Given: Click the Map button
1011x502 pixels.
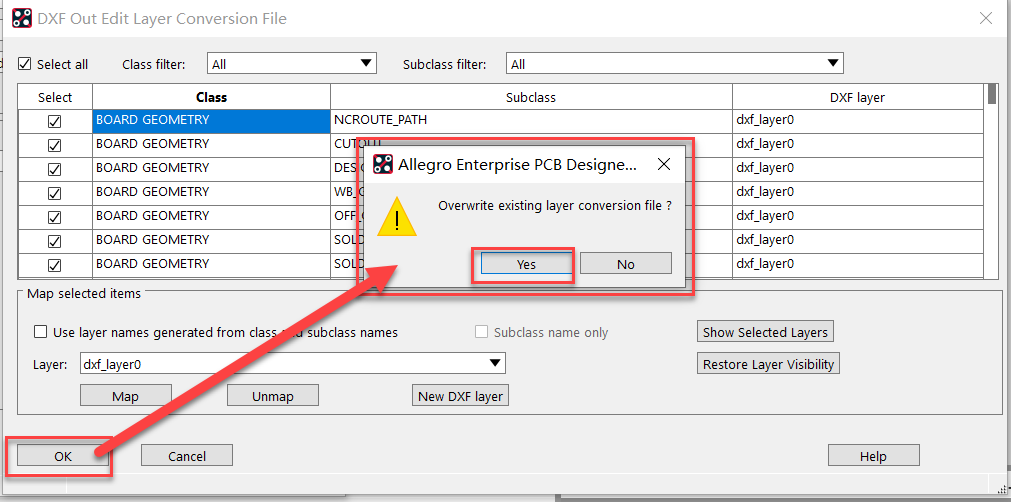Looking at the screenshot, I should coord(125,396).
